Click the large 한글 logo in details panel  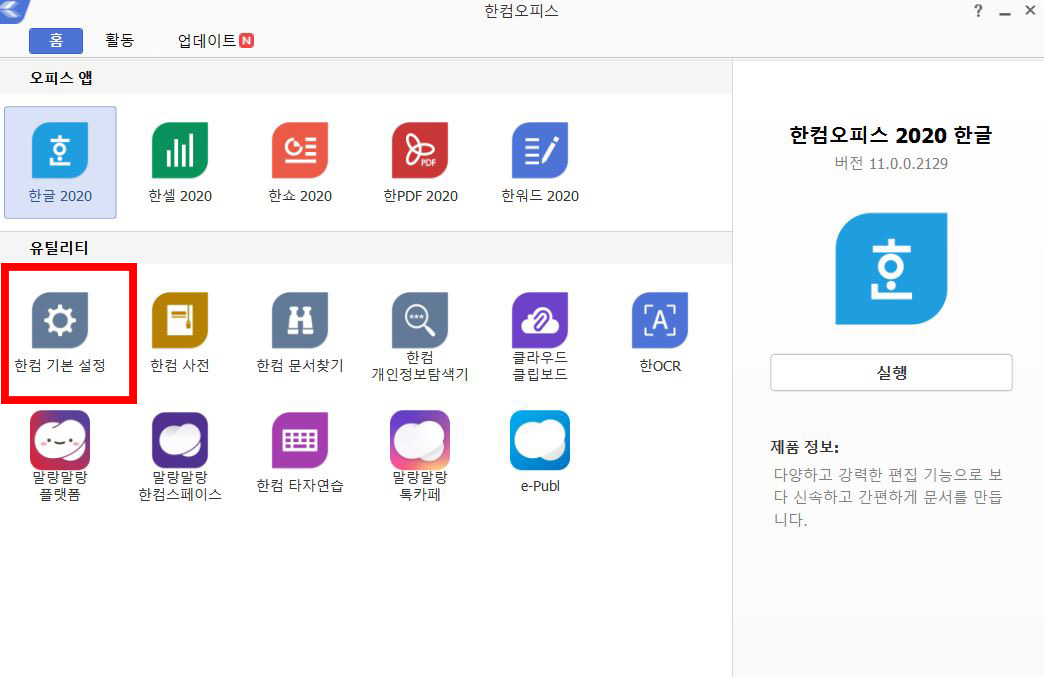coord(891,269)
